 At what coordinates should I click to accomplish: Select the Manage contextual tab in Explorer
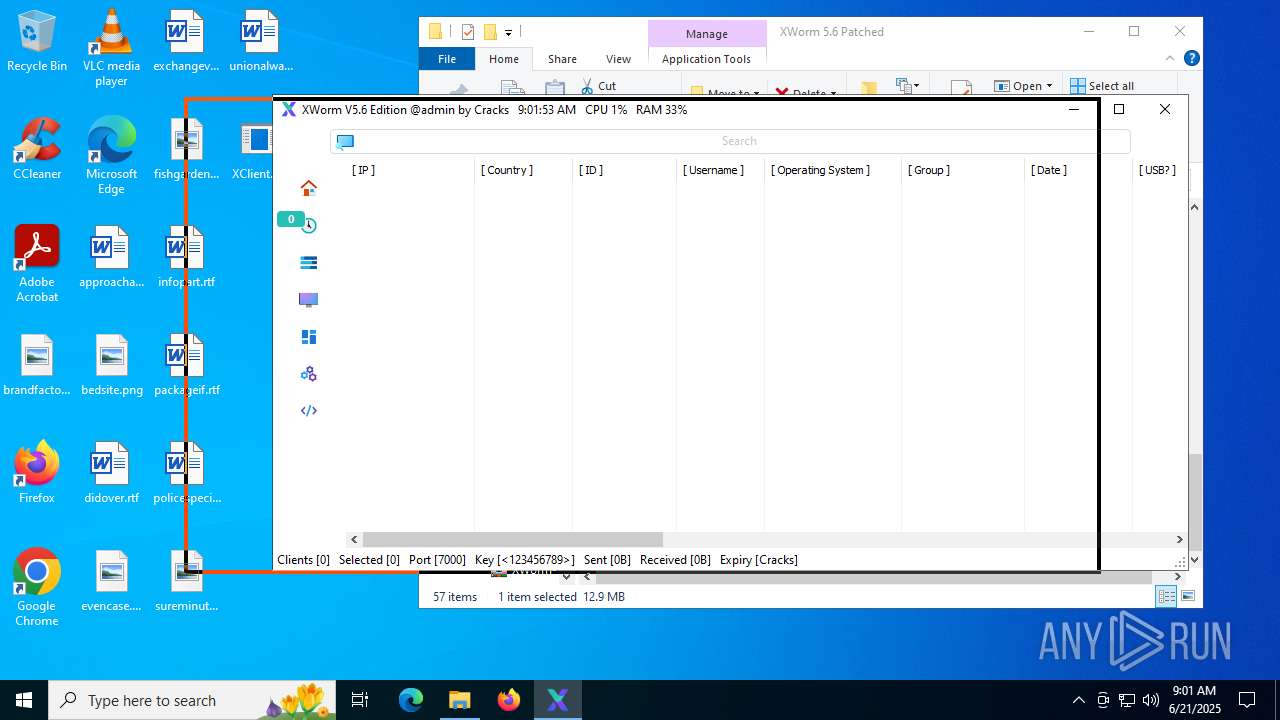click(707, 34)
